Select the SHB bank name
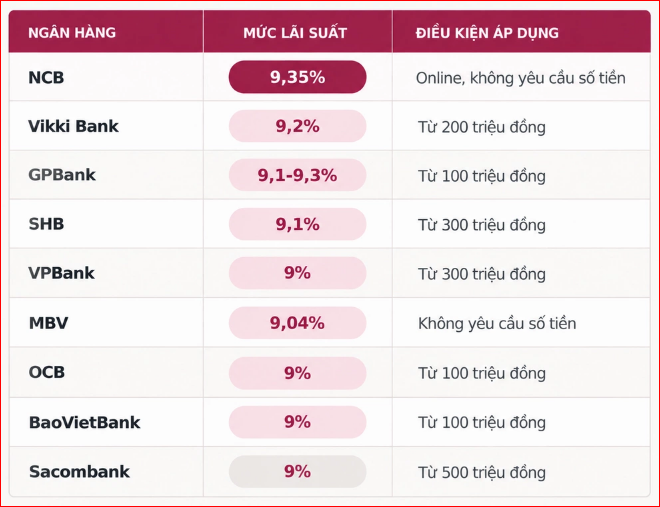Screen dimensions: 660x507 pyautogui.click(x=46, y=224)
